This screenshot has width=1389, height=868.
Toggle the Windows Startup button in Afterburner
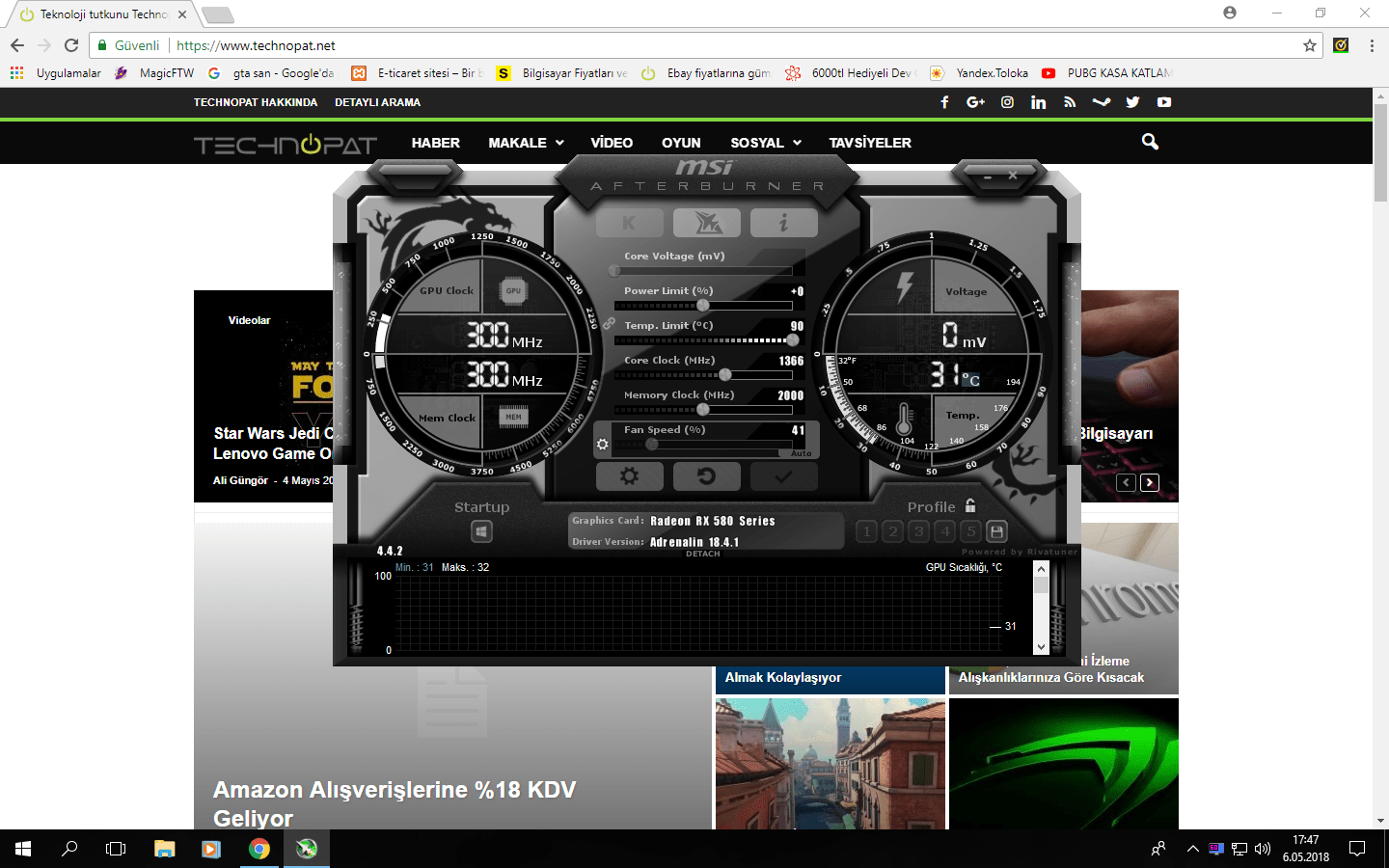482,531
